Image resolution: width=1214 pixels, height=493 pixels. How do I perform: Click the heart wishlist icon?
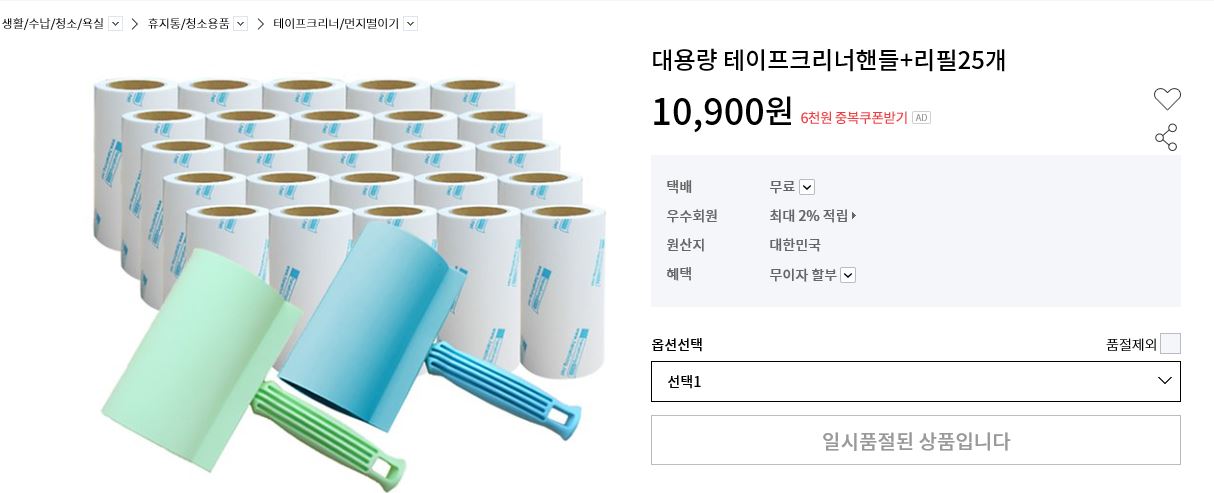[x=1167, y=99]
